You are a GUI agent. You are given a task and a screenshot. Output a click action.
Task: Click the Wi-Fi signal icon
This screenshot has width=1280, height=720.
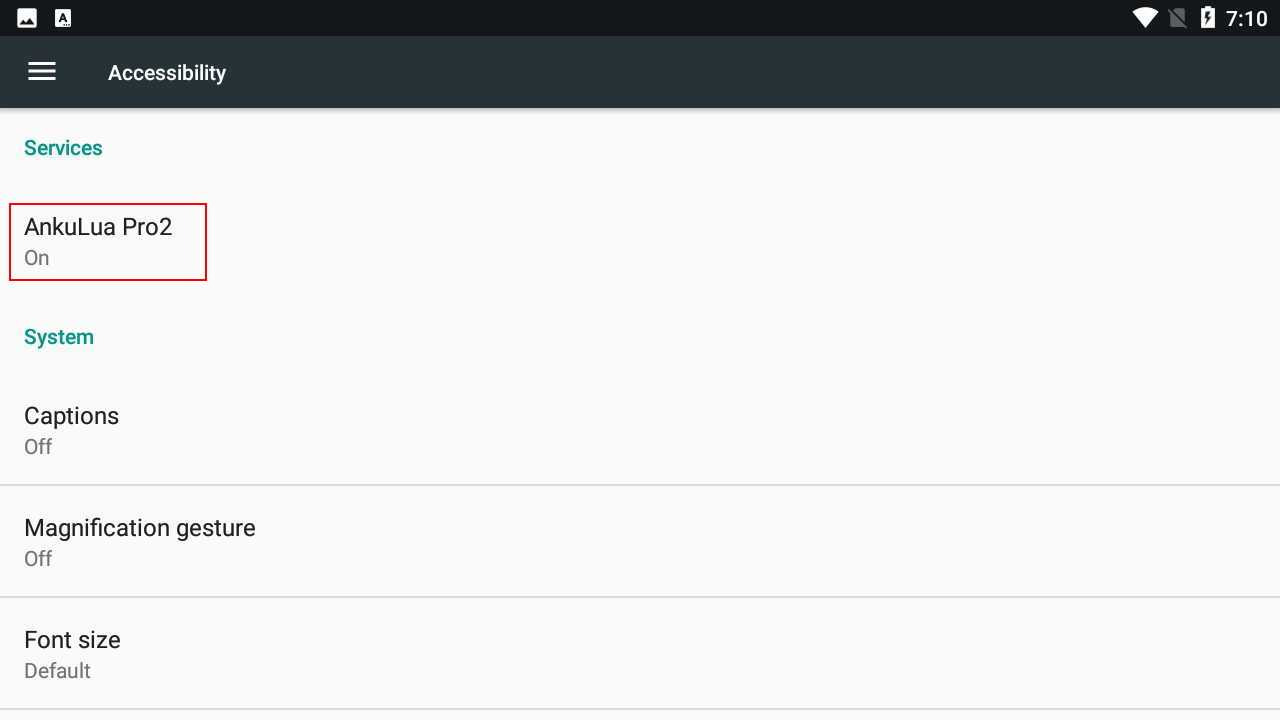pos(1145,18)
